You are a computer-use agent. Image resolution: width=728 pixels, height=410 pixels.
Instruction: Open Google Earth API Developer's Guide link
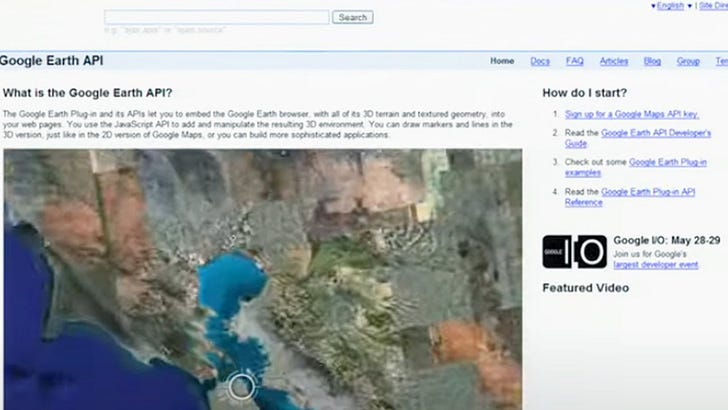(637, 138)
